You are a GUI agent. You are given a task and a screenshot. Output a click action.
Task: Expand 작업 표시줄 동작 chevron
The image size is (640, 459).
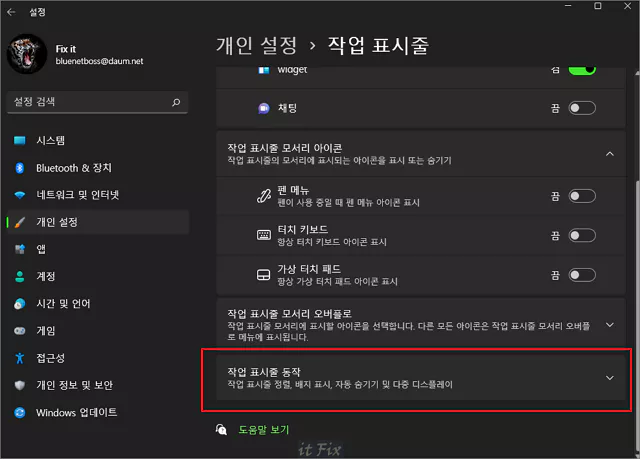point(610,378)
